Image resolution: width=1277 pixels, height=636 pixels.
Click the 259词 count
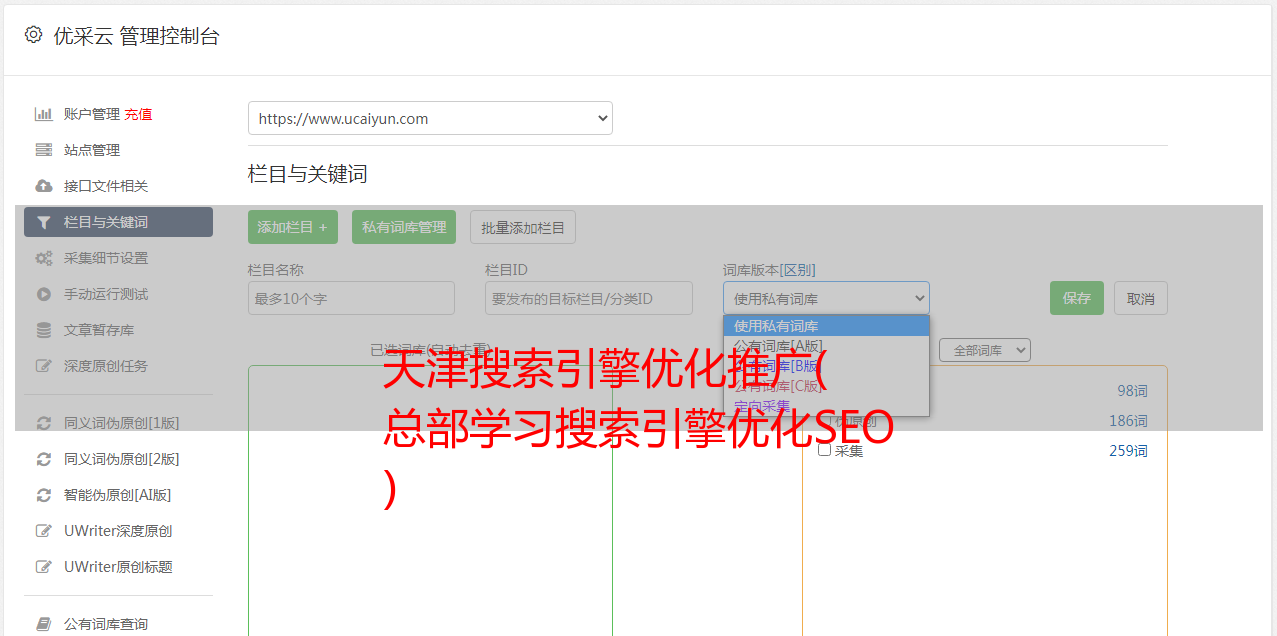pos(1128,451)
